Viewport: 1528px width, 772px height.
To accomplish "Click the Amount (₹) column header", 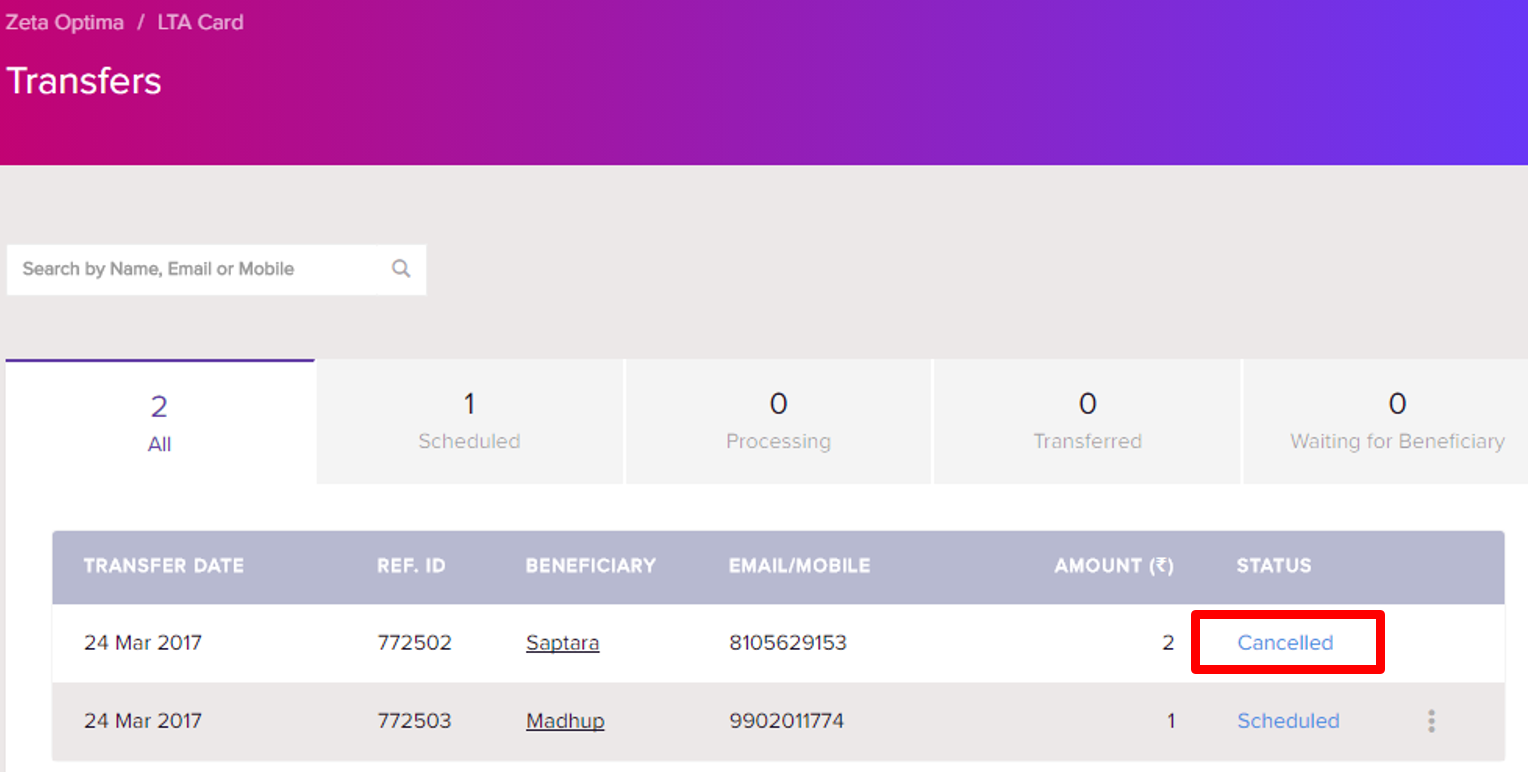I will tap(1114, 566).
